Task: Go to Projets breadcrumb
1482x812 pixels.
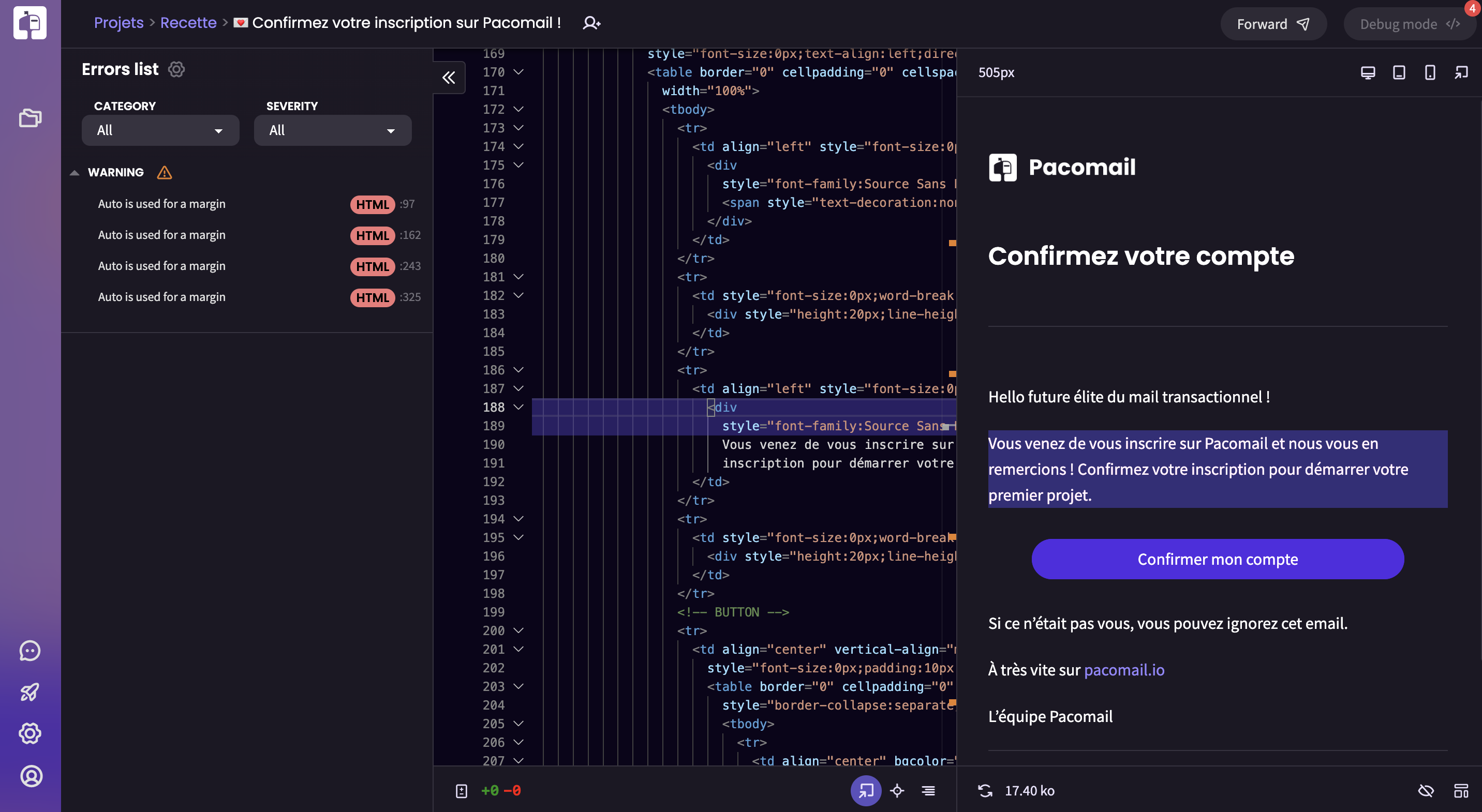Action: [x=118, y=23]
